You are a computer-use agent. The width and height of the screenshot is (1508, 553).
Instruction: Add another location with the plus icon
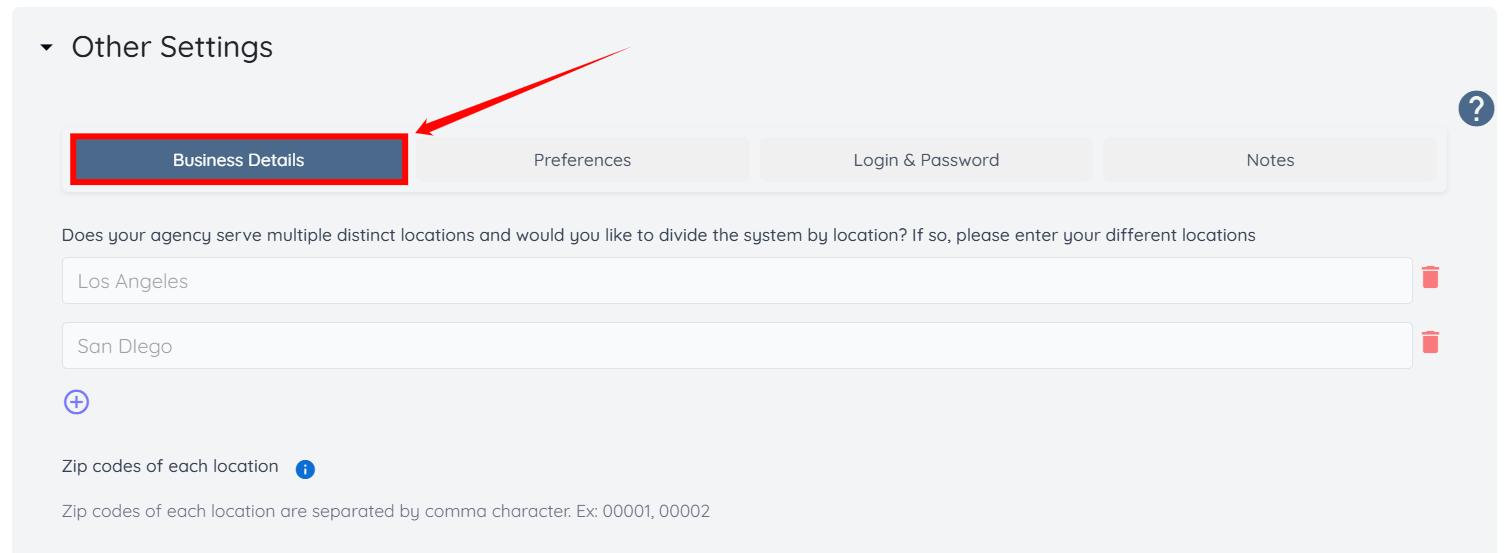[x=77, y=402]
